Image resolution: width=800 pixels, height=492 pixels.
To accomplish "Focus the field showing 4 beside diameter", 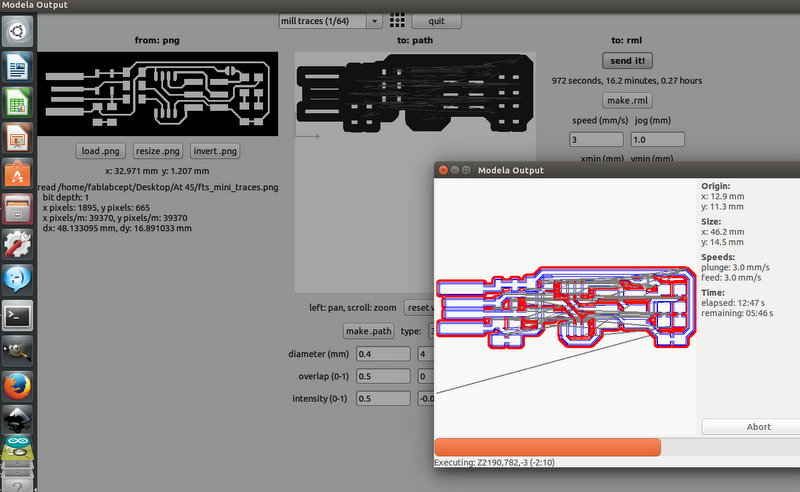I will click(426, 354).
